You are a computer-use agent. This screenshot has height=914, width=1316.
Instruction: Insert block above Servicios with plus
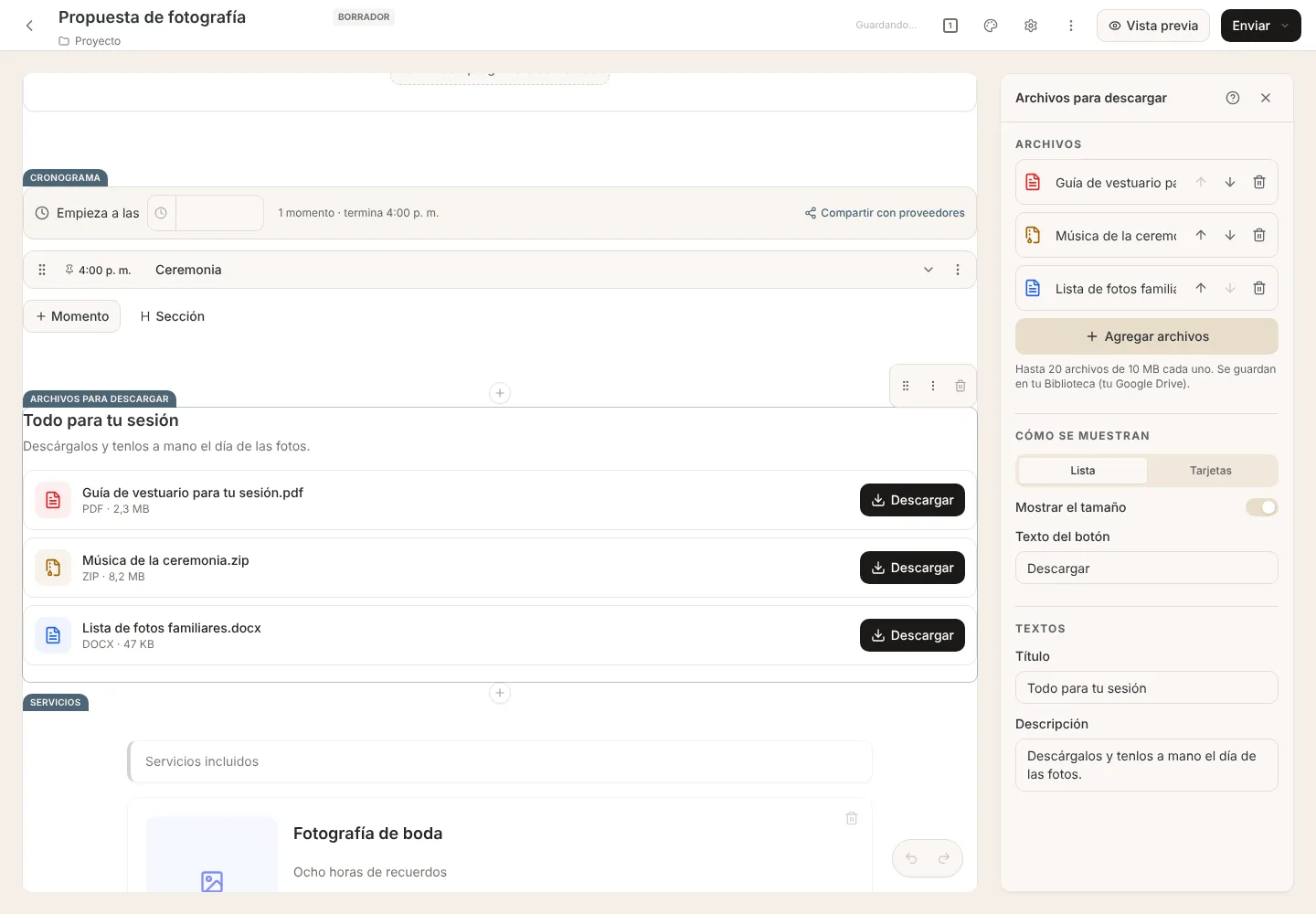point(500,693)
